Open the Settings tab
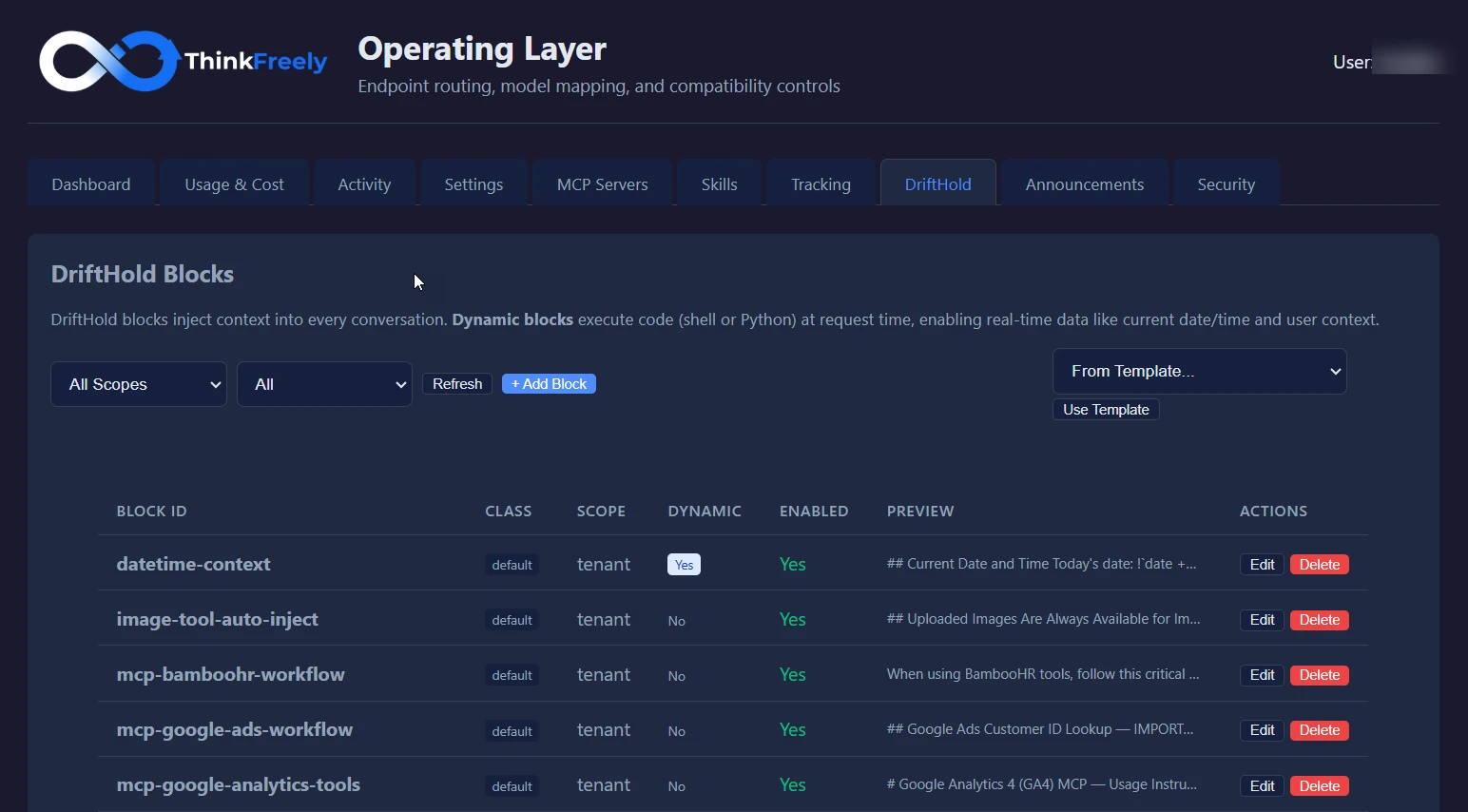1468x812 pixels. [473, 184]
